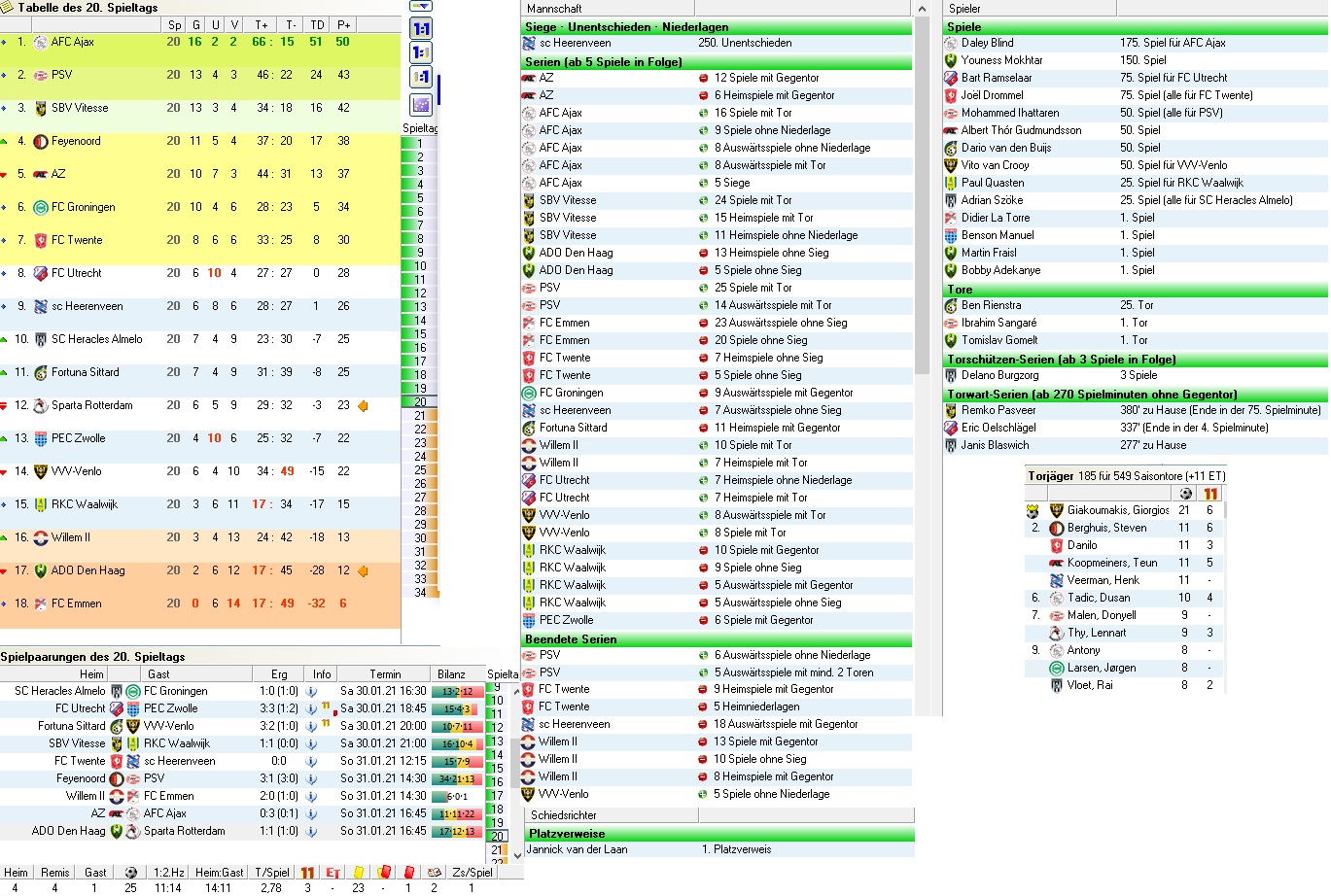Click the Bilanz bar 13·2·12 for Heracles match
The image size is (1331, 896).
(x=457, y=692)
